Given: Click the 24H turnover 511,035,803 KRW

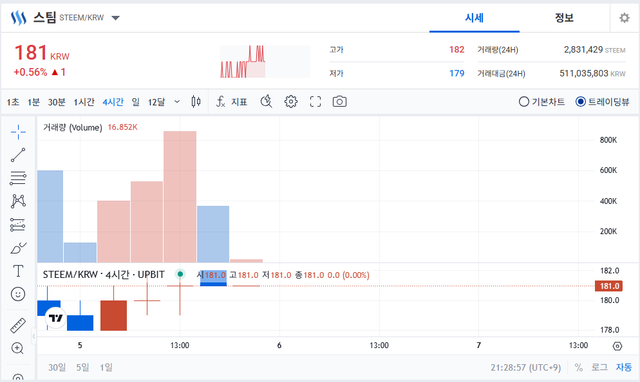Looking at the screenshot, I should tap(592, 73).
